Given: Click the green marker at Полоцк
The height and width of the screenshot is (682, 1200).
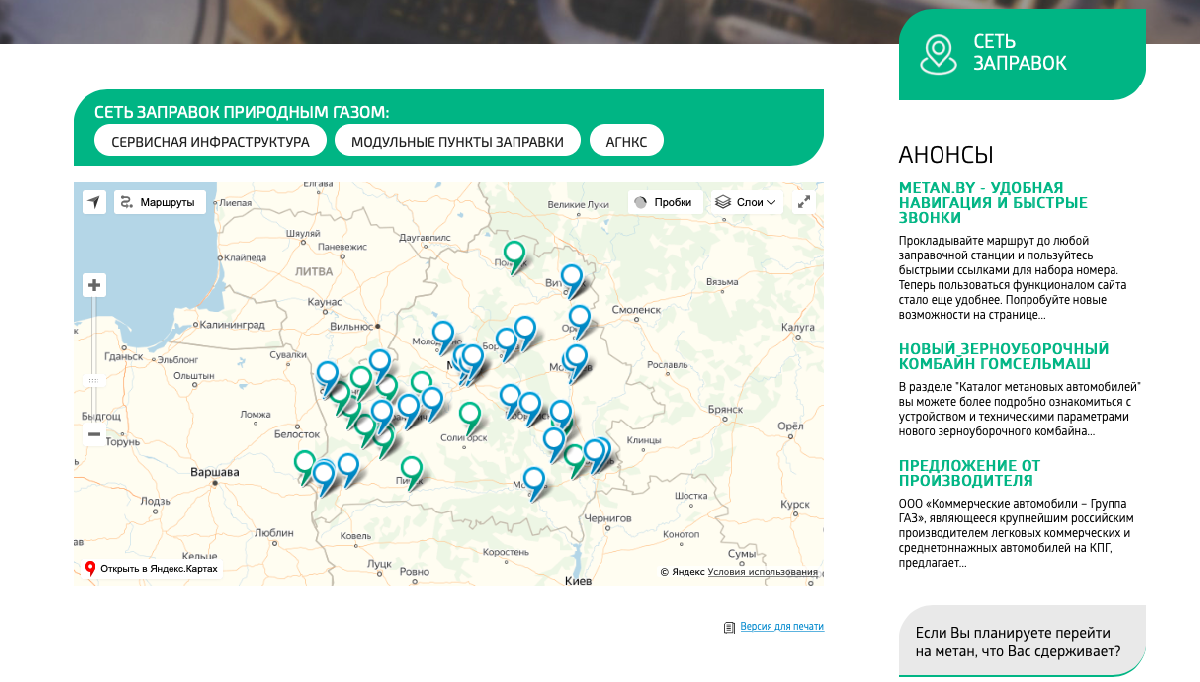Looking at the screenshot, I should (x=514, y=256).
